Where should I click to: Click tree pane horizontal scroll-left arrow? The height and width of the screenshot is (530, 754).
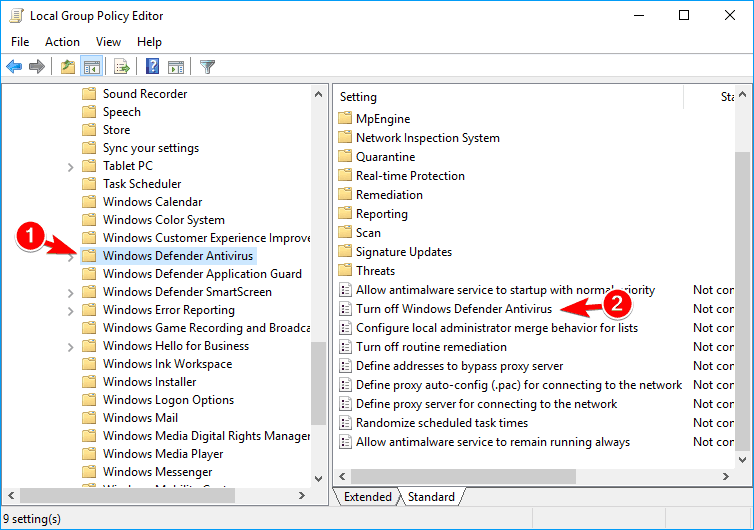click(x=11, y=495)
